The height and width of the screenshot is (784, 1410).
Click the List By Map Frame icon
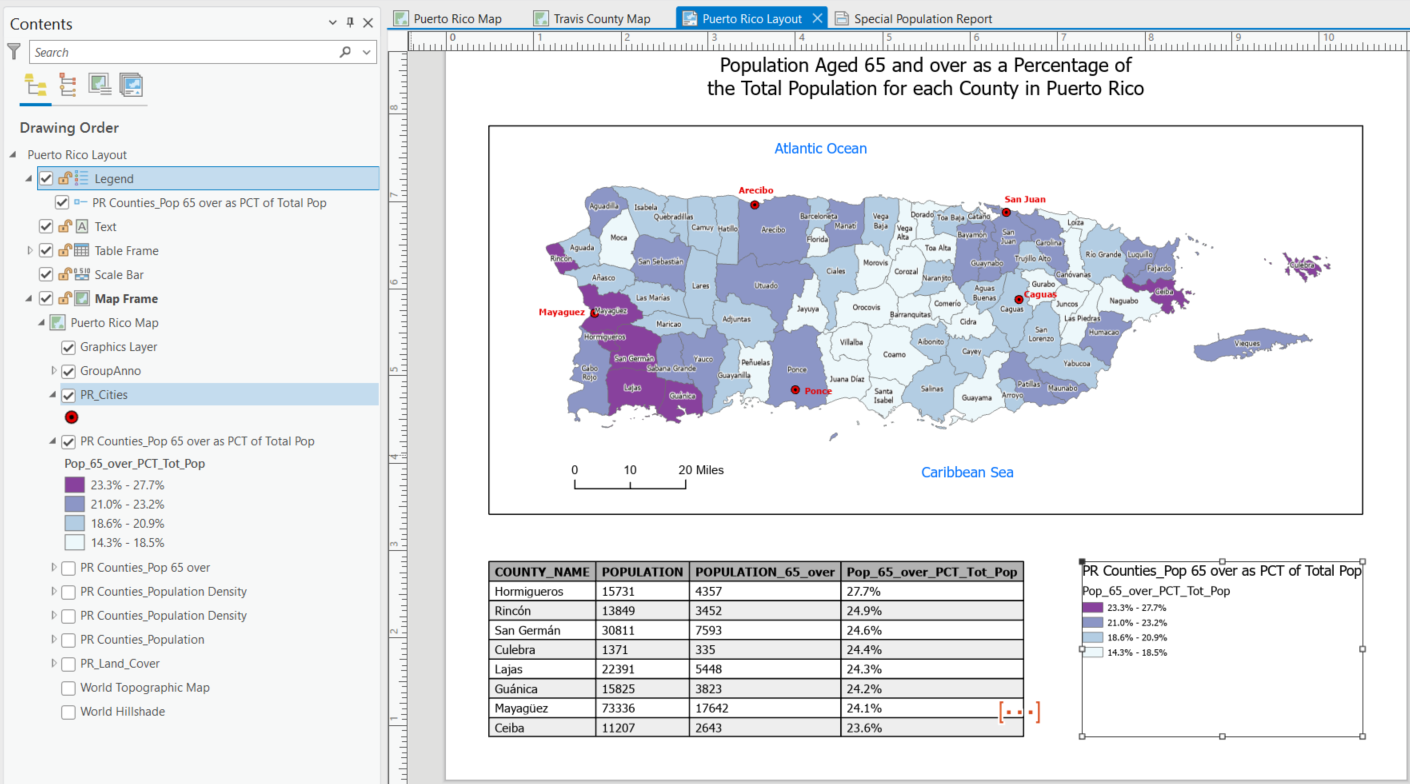click(x=99, y=85)
